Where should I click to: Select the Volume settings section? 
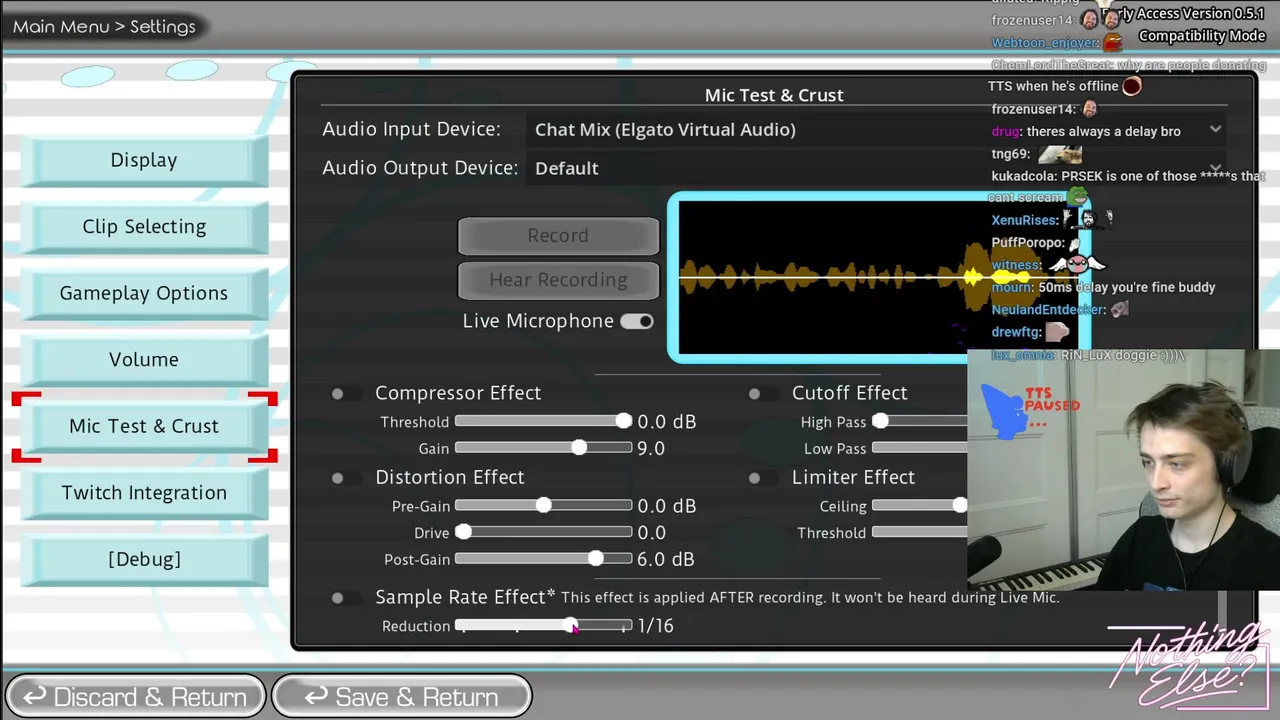coord(144,360)
